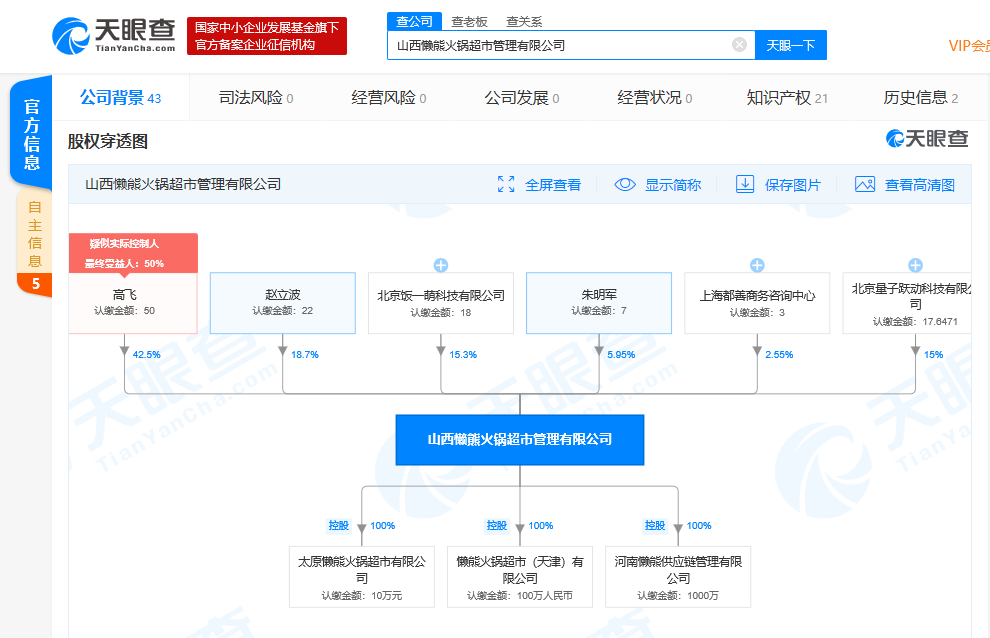Expand 北京饭一萌科技有限公司 shareholder node
Viewport: 990px width, 638px height.
[441, 265]
